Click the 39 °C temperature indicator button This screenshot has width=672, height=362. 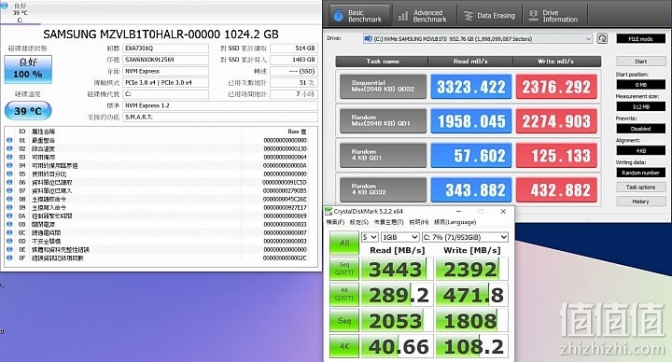tap(28, 111)
